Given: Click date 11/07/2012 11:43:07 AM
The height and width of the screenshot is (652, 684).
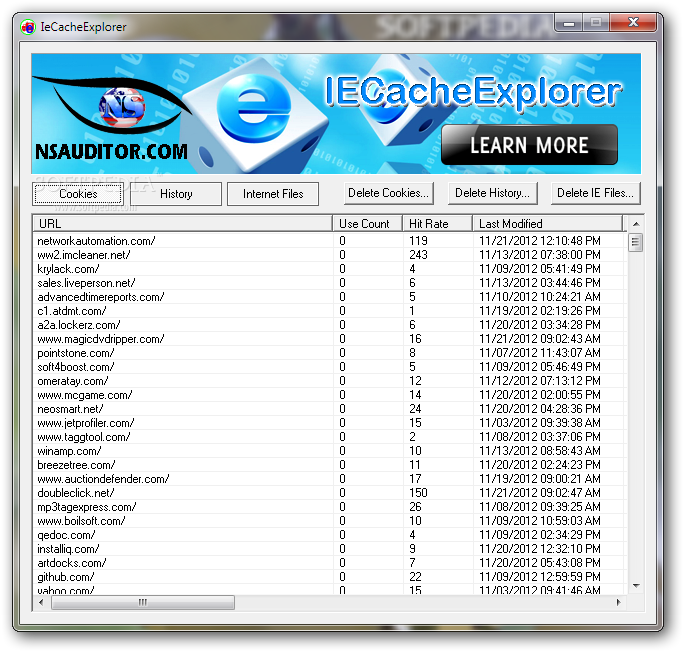Looking at the screenshot, I should pyautogui.click(x=540, y=352).
